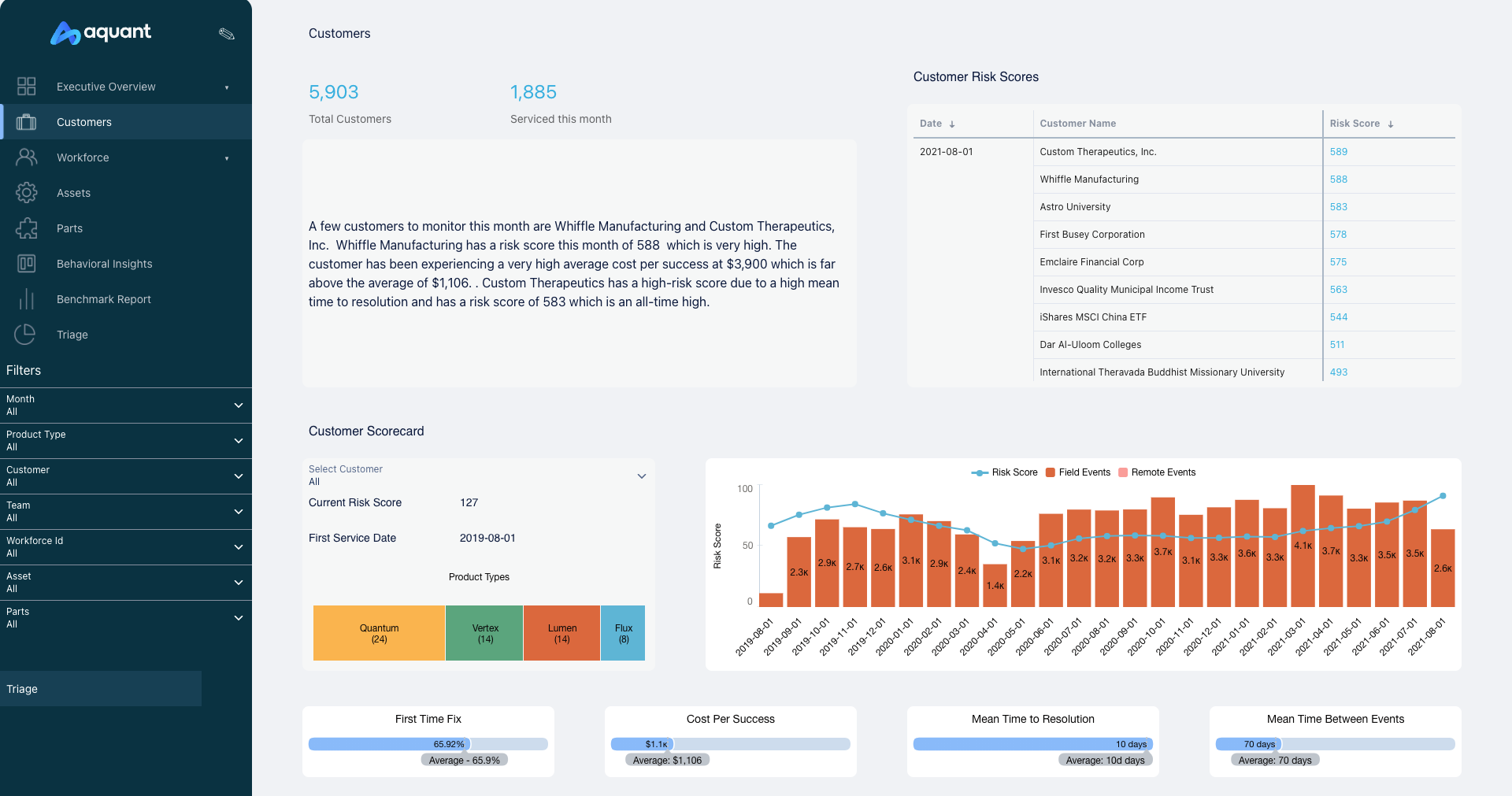Open the Workforce section
The width and height of the screenshot is (1512, 796).
click(x=83, y=157)
